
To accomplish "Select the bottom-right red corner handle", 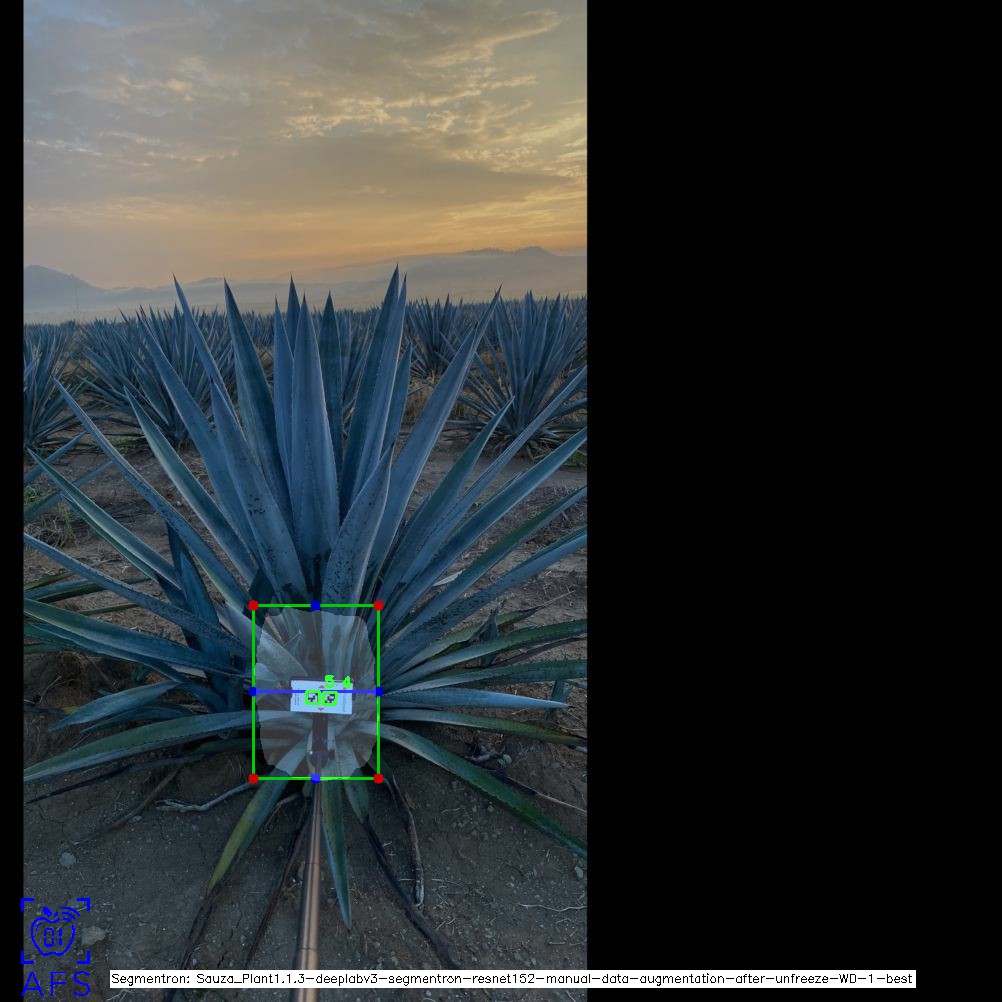I will pyautogui.click(x=379, y=778).
